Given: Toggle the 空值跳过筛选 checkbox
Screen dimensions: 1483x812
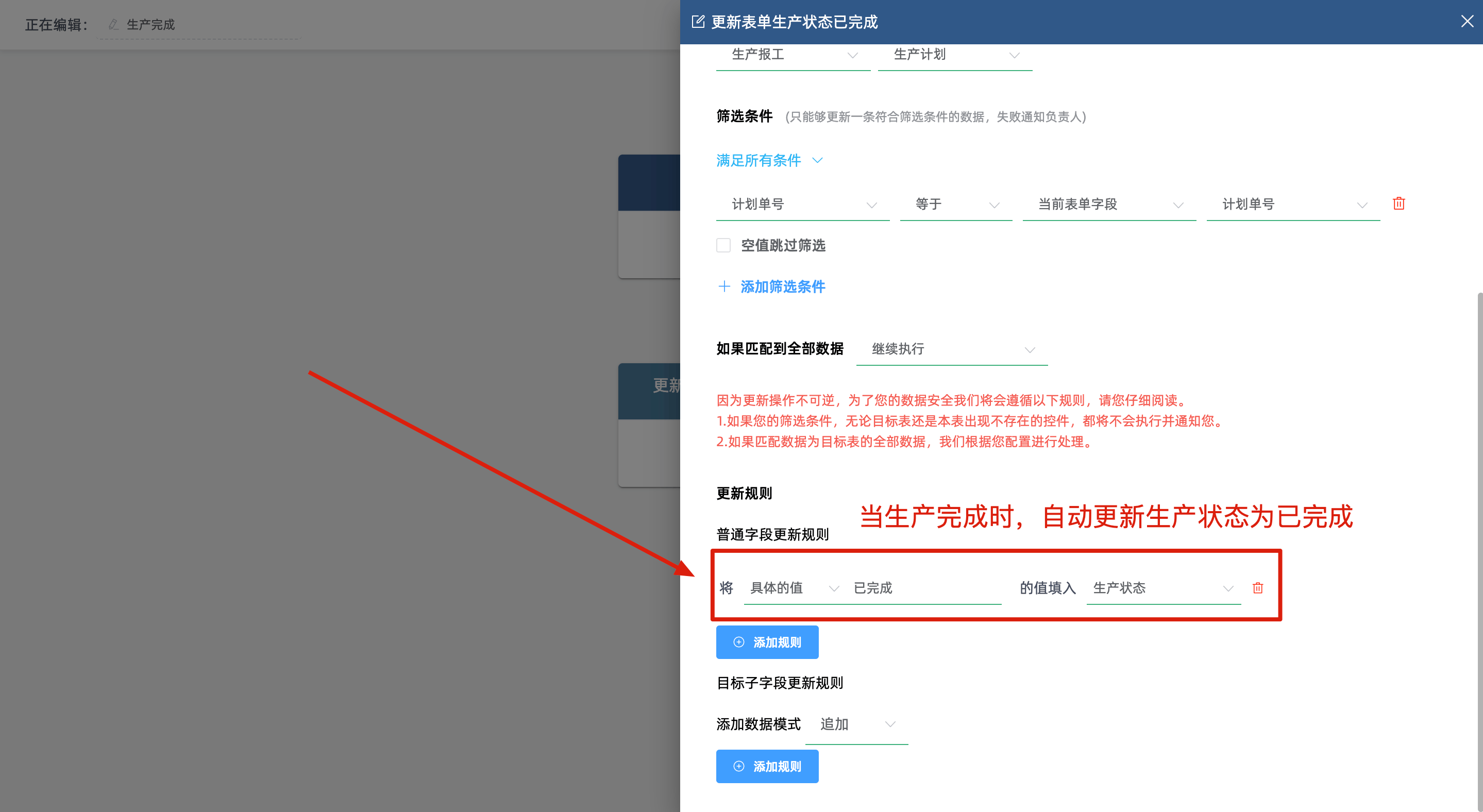Looking at the screenshot, I should point(723,245).
